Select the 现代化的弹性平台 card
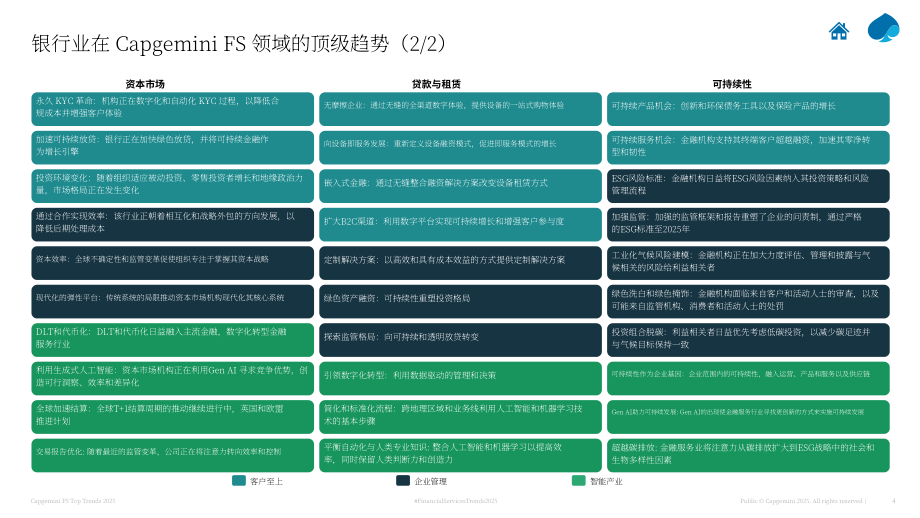 (172, 302)
